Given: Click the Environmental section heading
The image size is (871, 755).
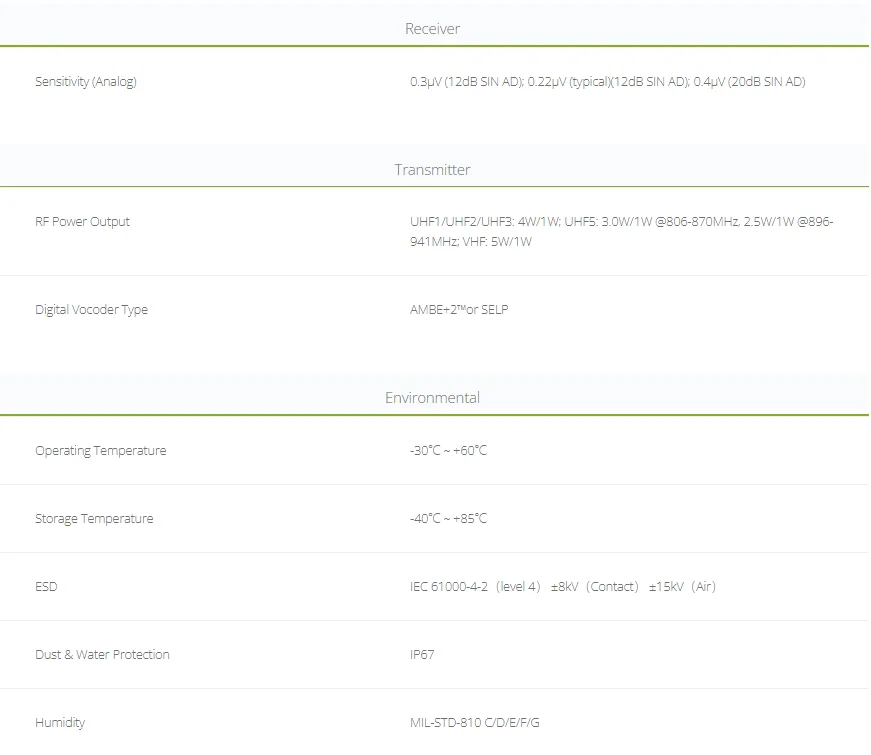Looking at the screenshot, I should pos(432,398).
